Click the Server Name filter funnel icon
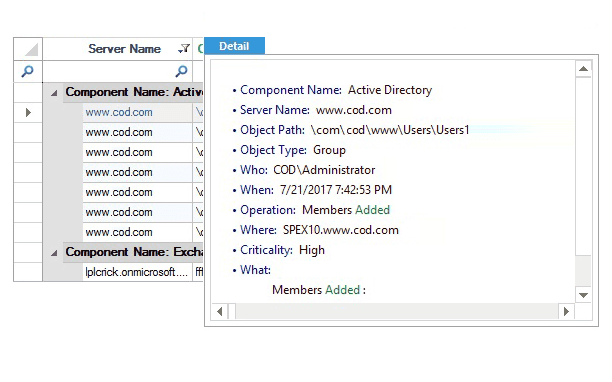This screenshot has height=382, width=612. [184, 49]
